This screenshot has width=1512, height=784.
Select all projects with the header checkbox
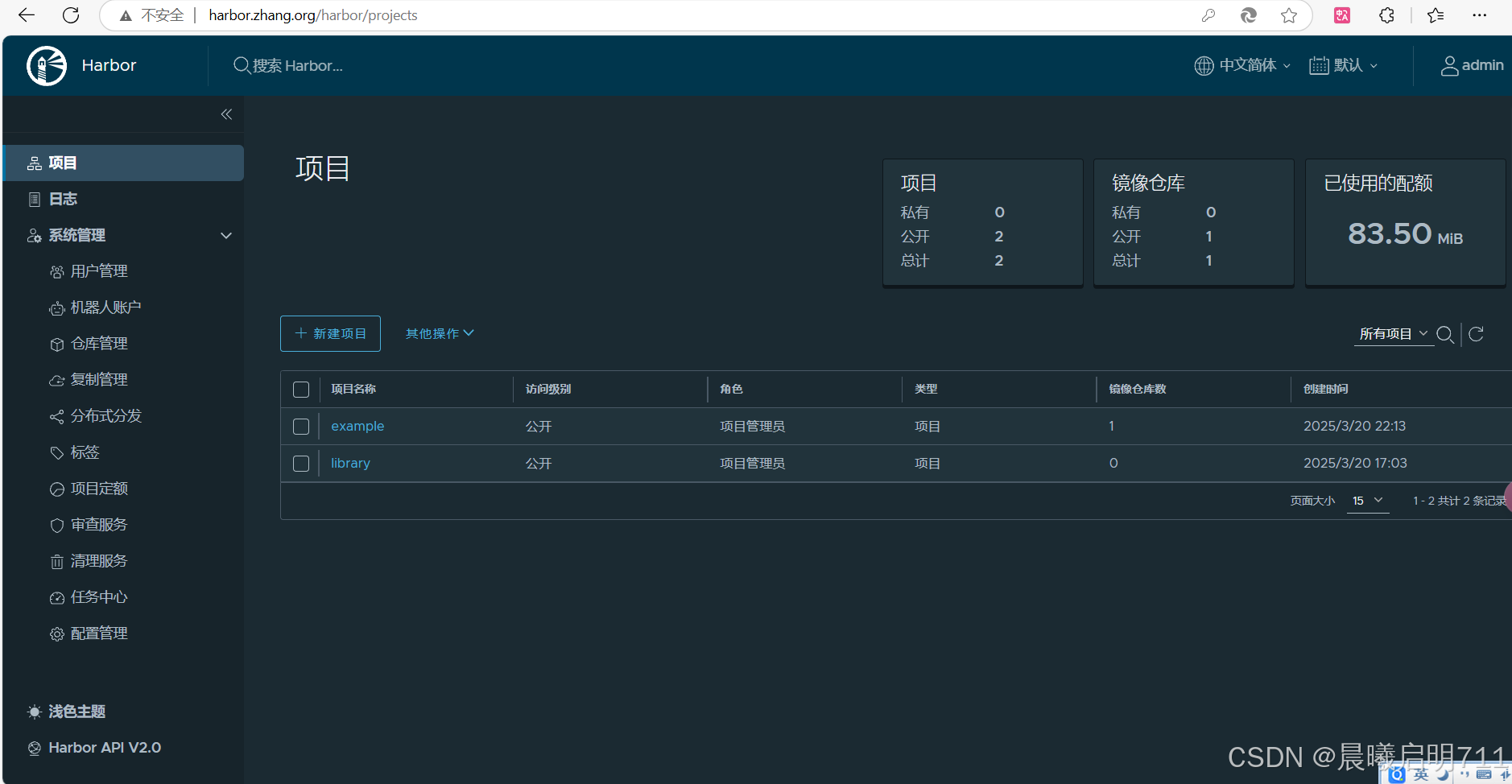pyautogui.click(x=301, y=390)
